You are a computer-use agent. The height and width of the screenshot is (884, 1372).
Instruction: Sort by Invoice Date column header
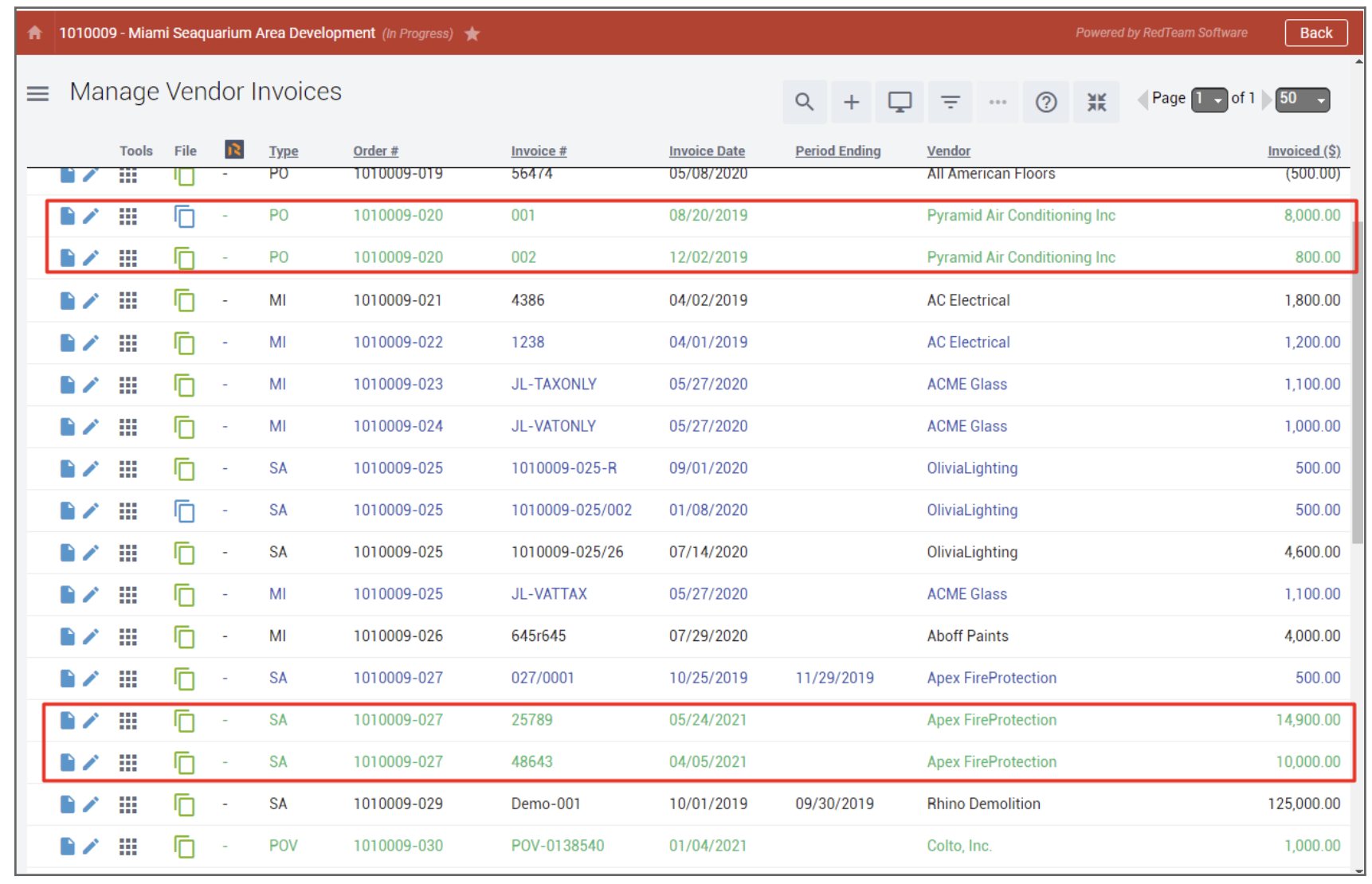pyautogui.click(x=707, y=151)
